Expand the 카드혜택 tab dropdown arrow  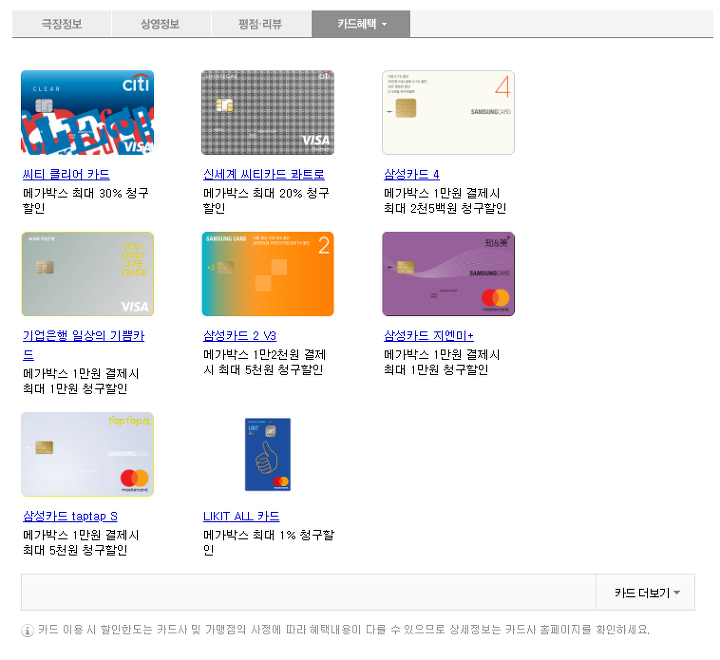click(384, 24)
